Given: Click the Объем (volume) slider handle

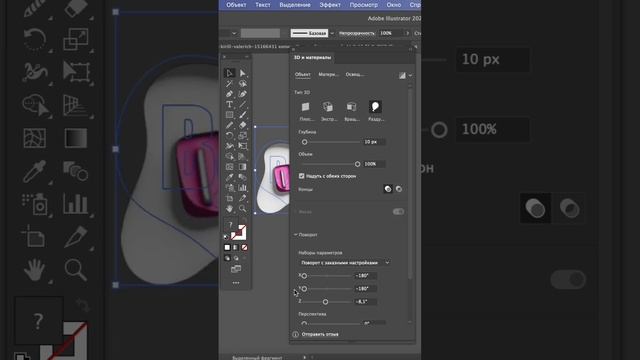Looking at the screenshot, I should point(358,164).
